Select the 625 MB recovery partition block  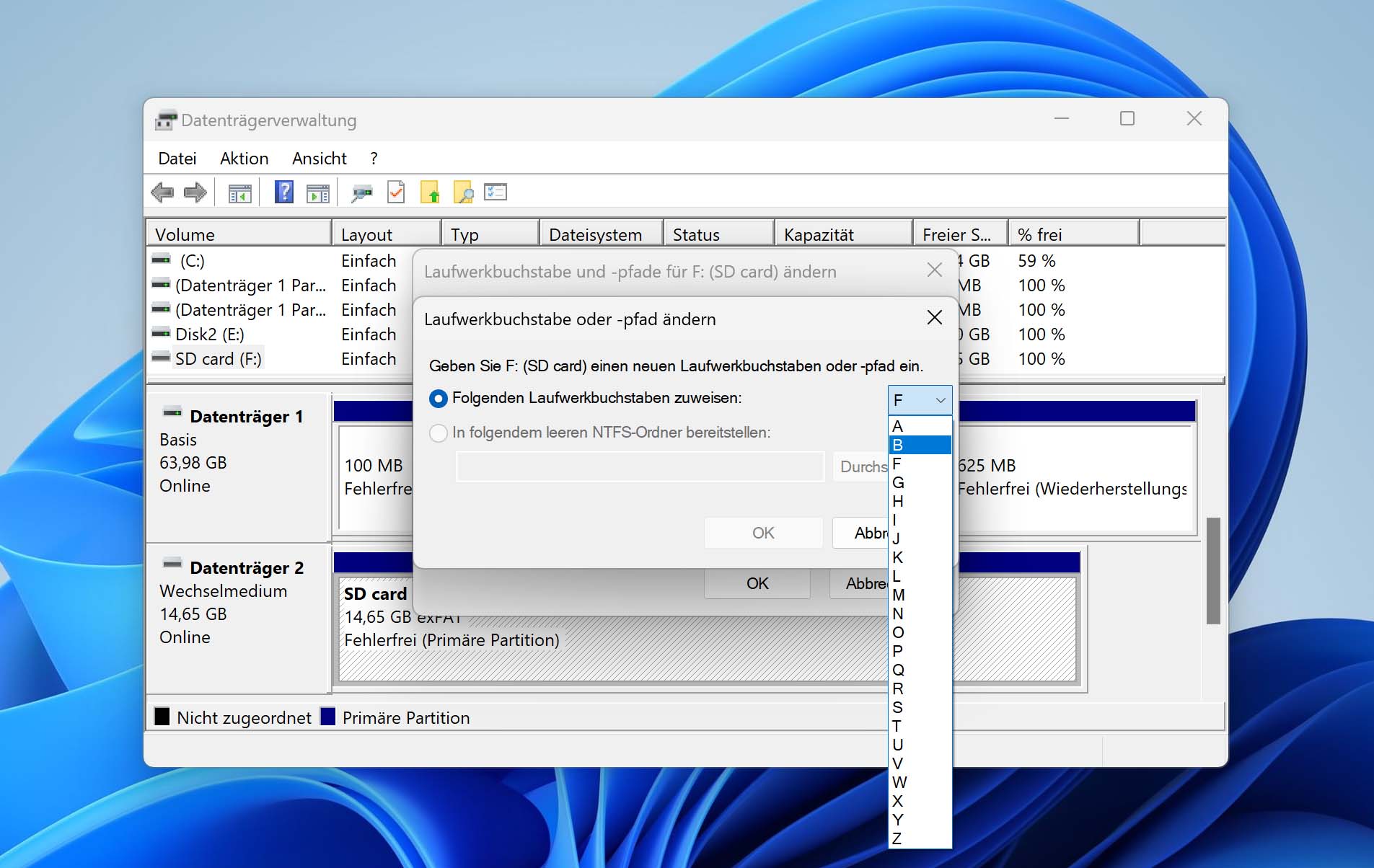pyautogui.click(x=1074, y=477)
